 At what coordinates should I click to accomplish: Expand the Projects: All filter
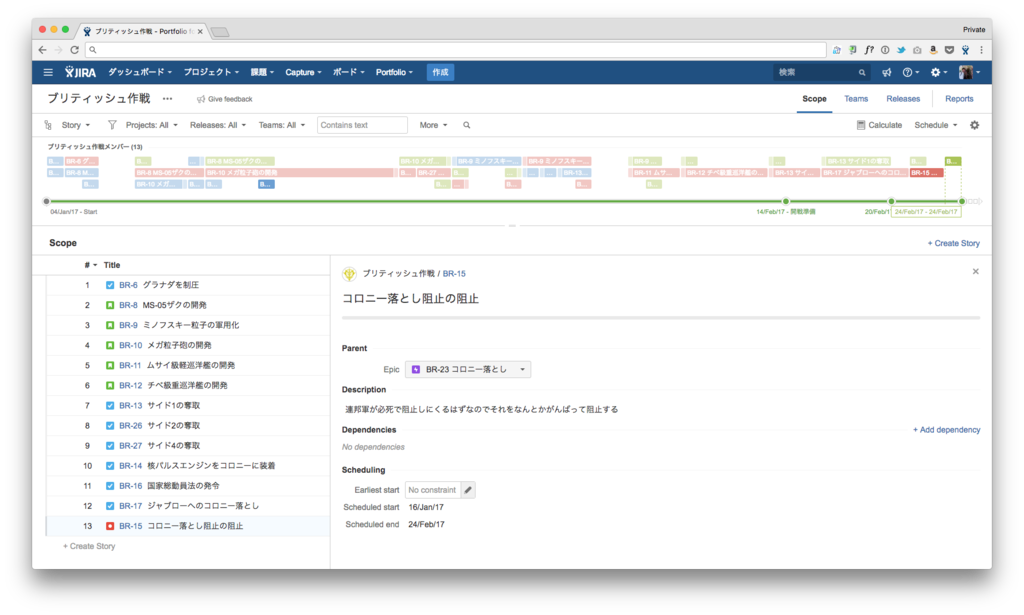(x=152, y=125)
